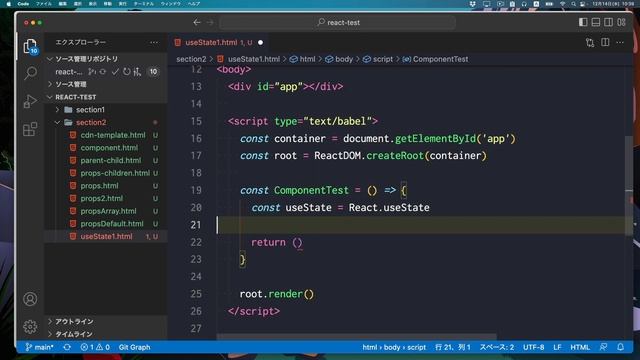The width and height of the screenshot is (640, 360).
Task: Open the Git Graph icon in repository row
Action: click(137, 72)
